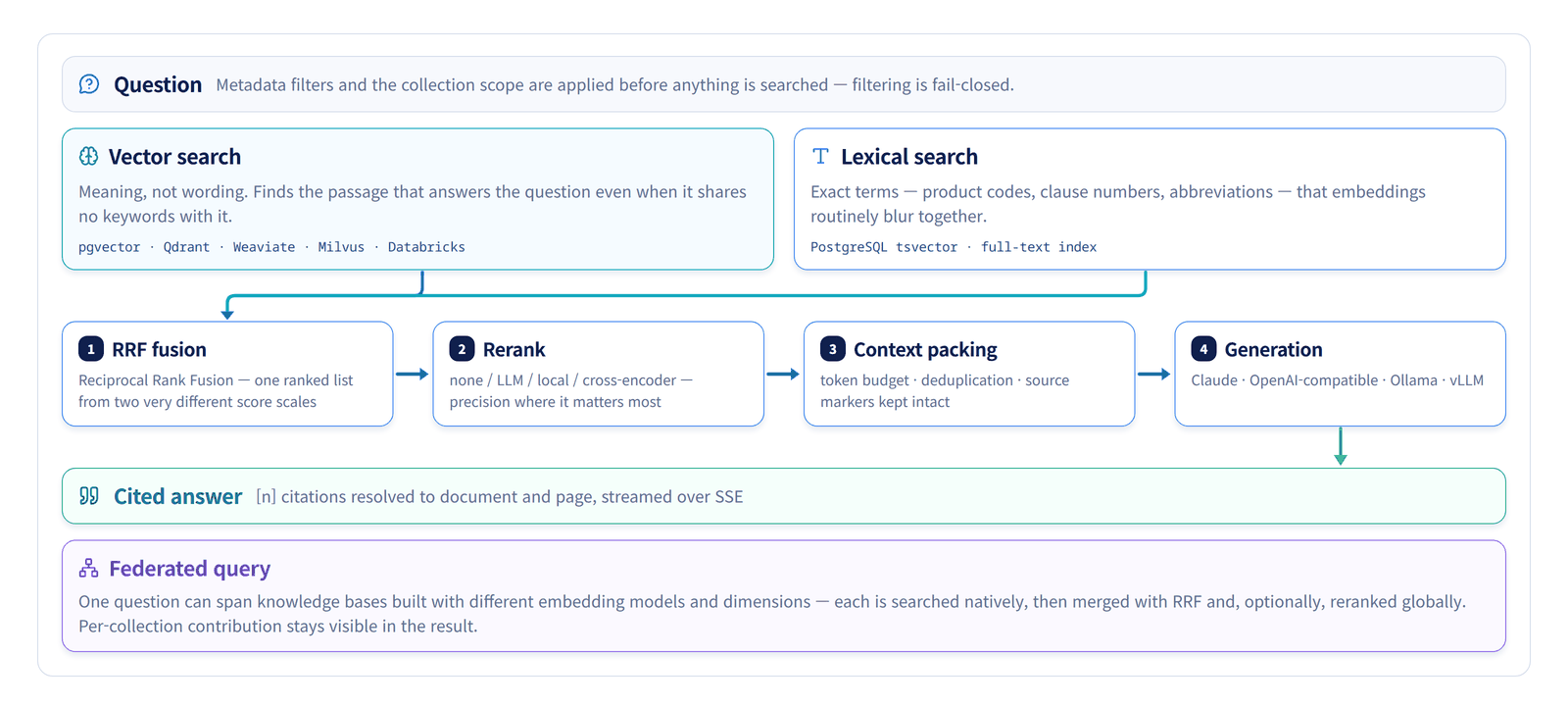1568x706 pixels.
Task: Click the network icon beside Federated query
Action: point(88,568)
